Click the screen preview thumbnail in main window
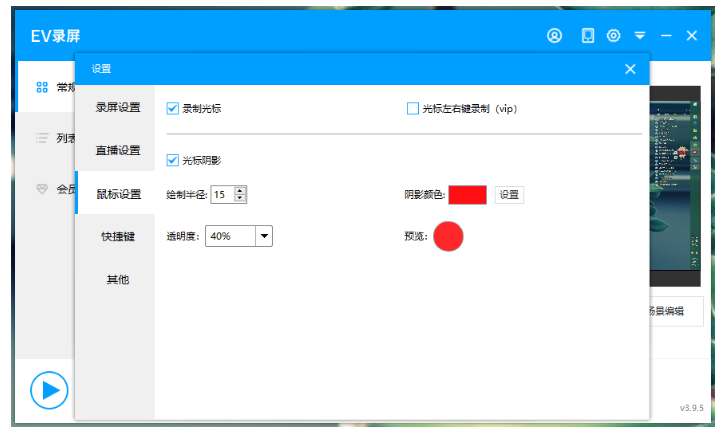This screenshot has width=728, height=437. (675, 186)
